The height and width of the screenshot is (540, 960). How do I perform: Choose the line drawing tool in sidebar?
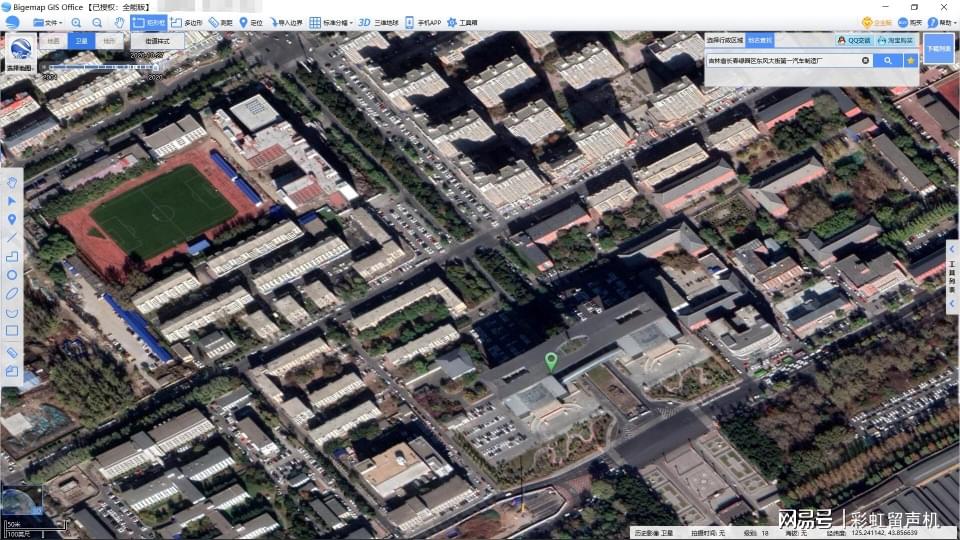(12, 237)
